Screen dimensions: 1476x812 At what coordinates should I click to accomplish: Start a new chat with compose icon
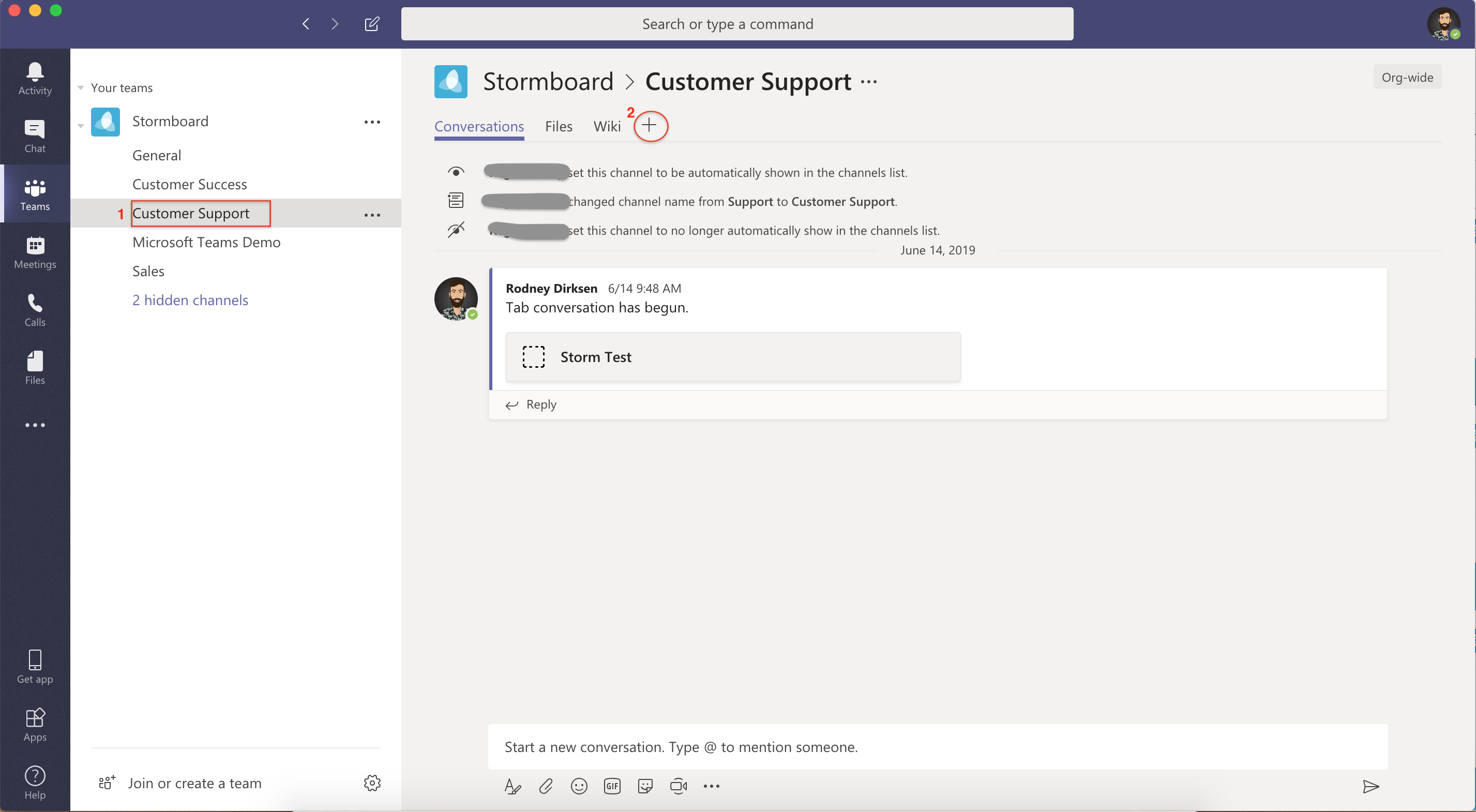[x=372, y=24]
